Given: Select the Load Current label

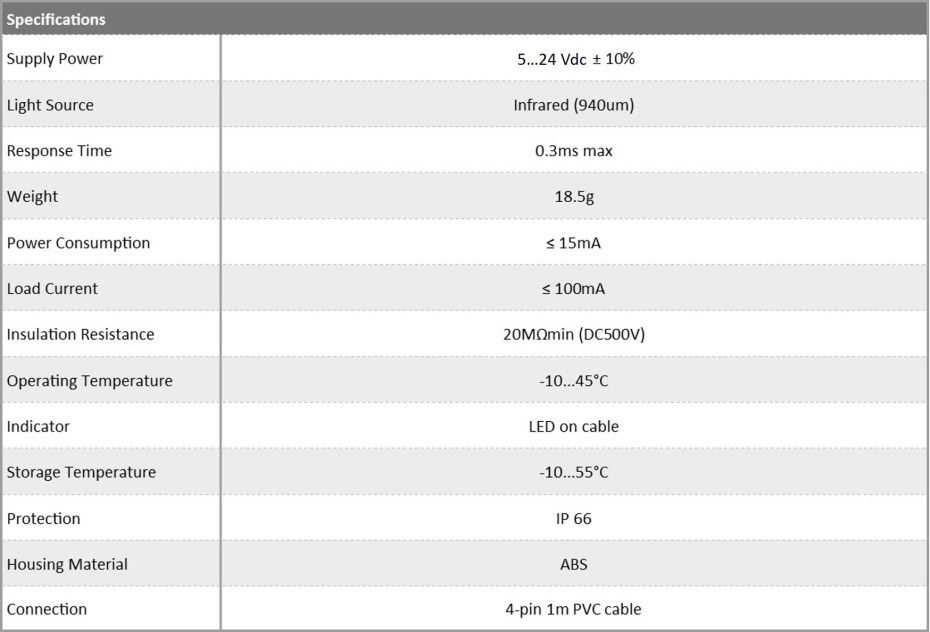Looking at the screenshot, I should tap(52, 289).
